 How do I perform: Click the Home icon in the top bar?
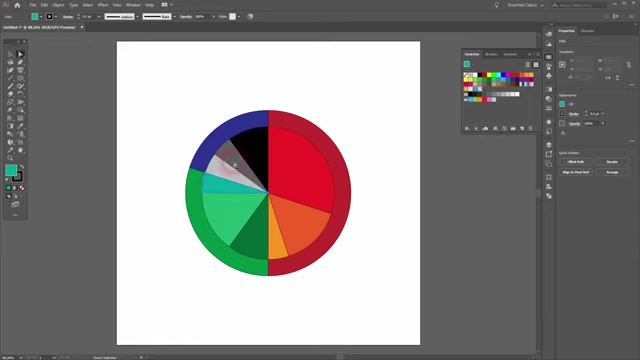[17, 5]
